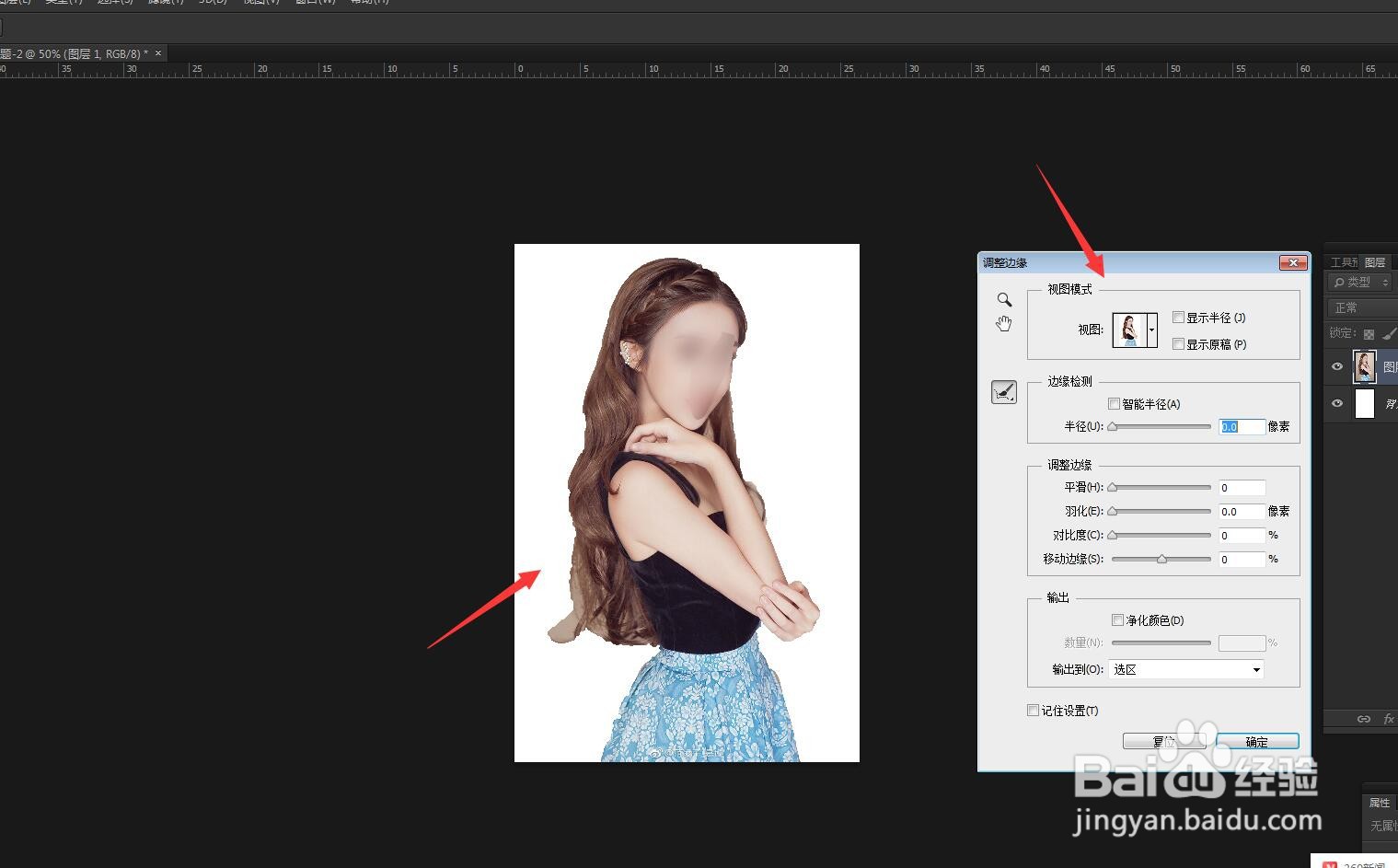1398x868 pixels.
Task: Enable the 显示半径 (J) checkbox
Action: click(1178, 318)
